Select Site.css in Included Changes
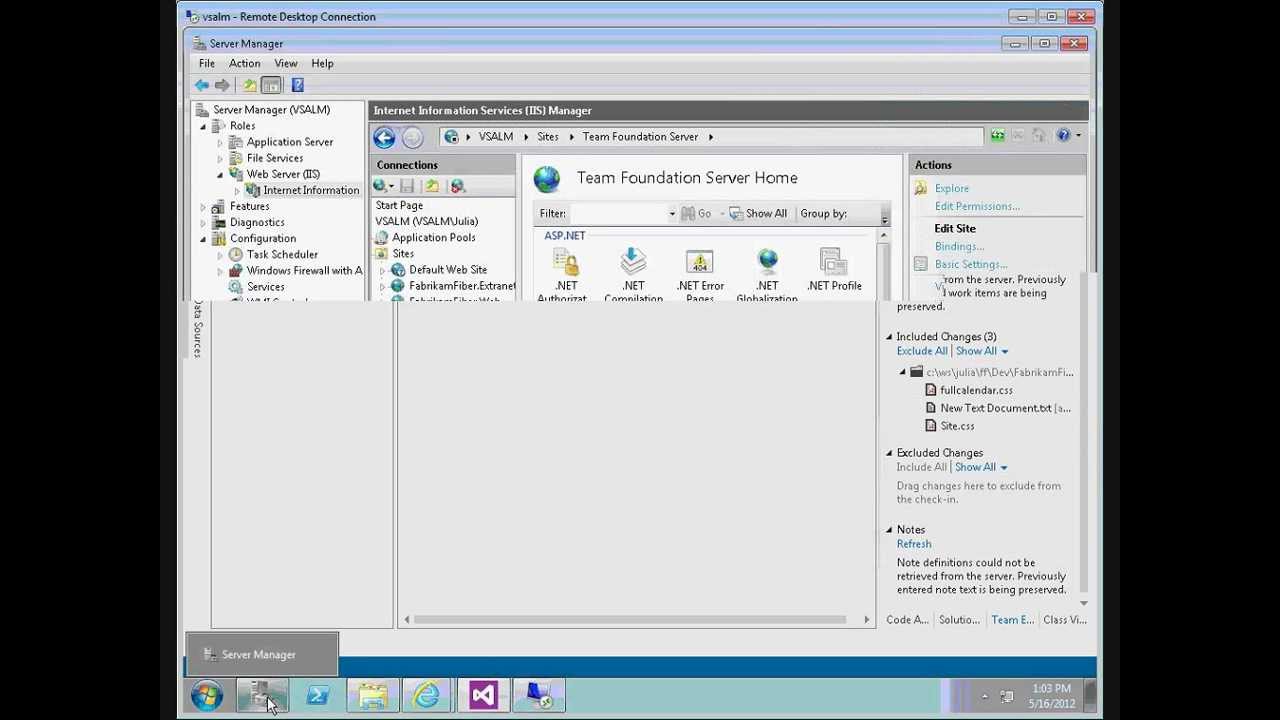This screenshot has height=720, width=1280. point(957,426)
